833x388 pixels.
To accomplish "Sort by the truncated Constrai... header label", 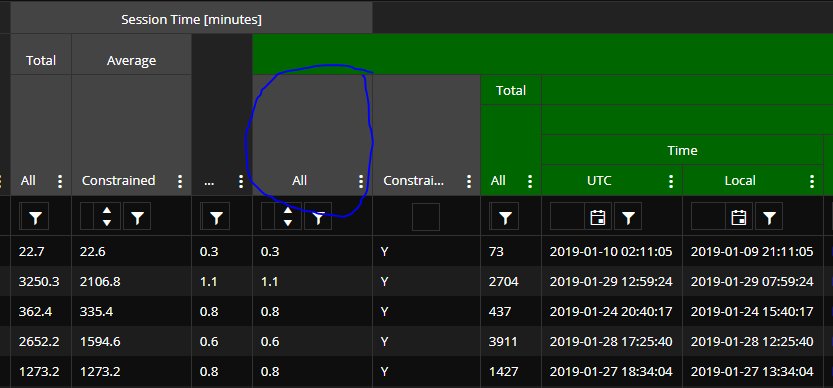I will pos(413,181).
